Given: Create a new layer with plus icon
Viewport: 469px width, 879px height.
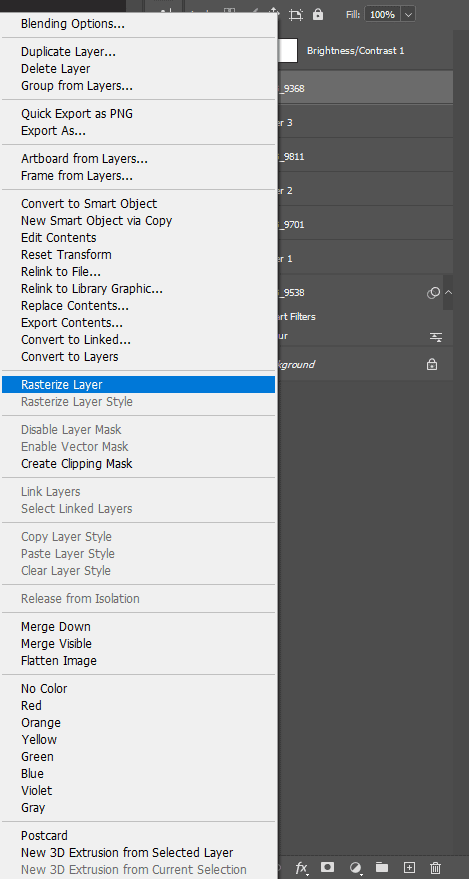Looking at the screenshot, I should [x=409, y=867].
